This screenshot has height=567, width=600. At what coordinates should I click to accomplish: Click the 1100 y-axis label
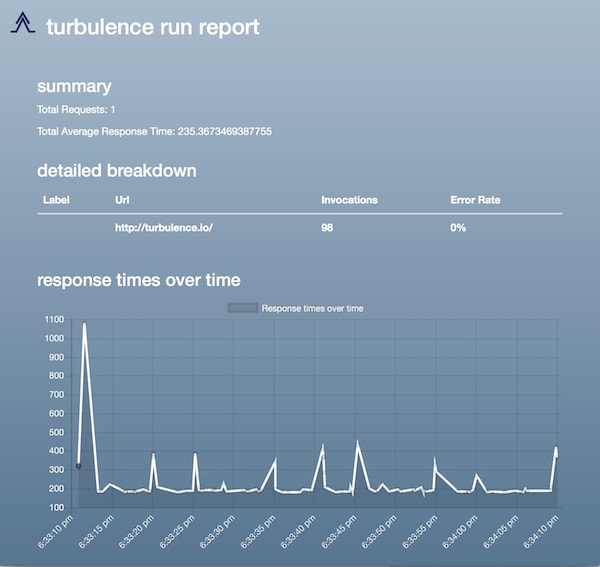(x=54, y=319)
